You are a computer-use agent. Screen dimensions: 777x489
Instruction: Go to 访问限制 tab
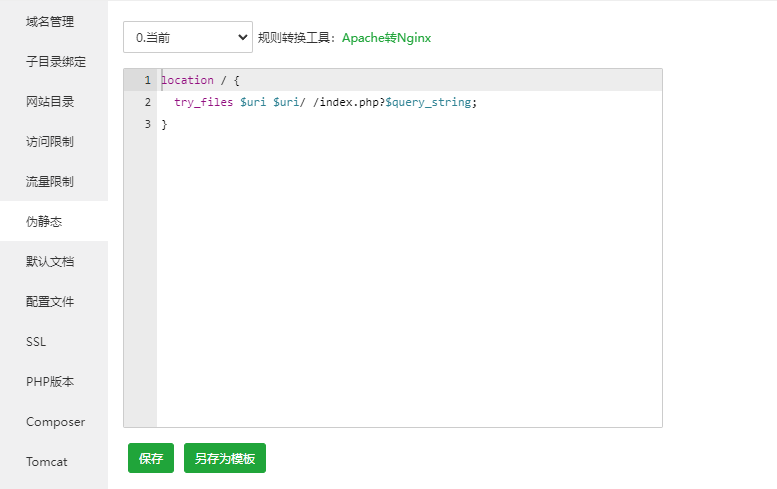point(54,142)
